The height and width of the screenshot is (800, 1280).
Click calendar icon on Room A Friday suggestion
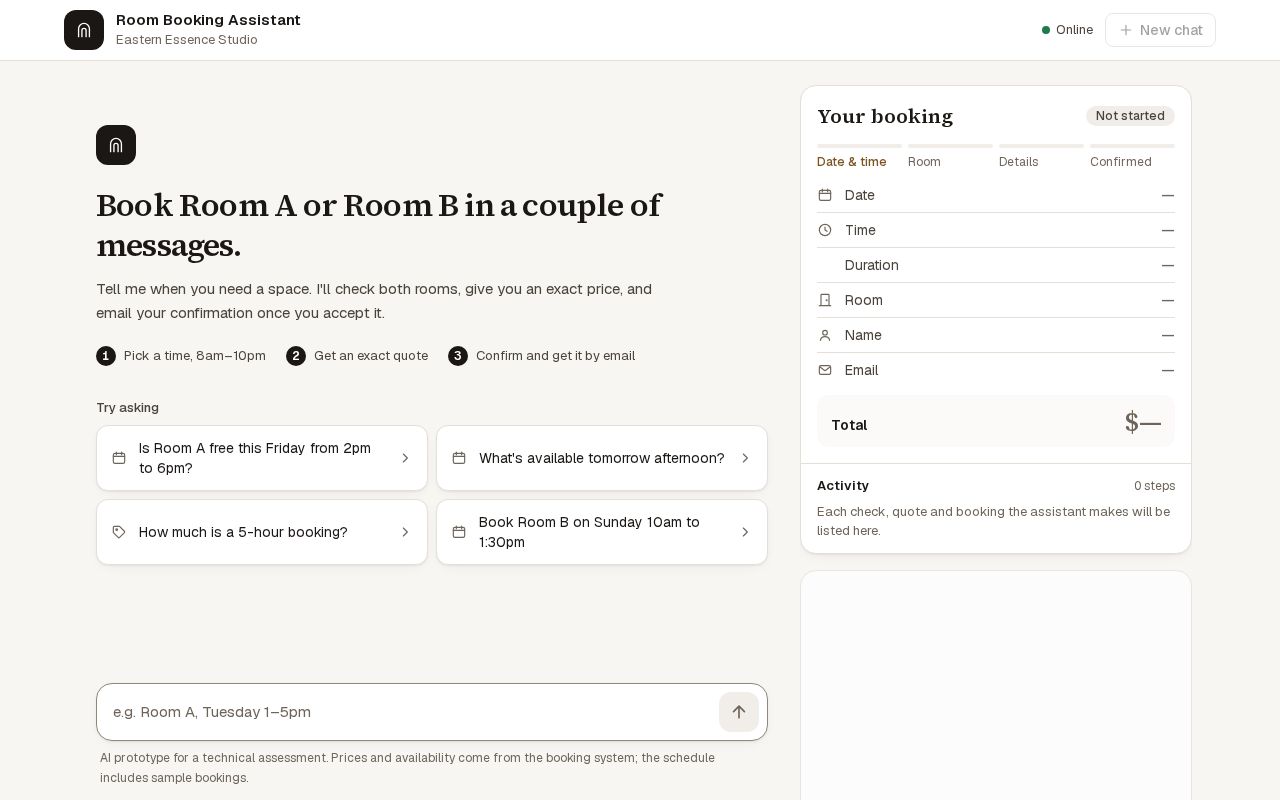tap(119, 458)
